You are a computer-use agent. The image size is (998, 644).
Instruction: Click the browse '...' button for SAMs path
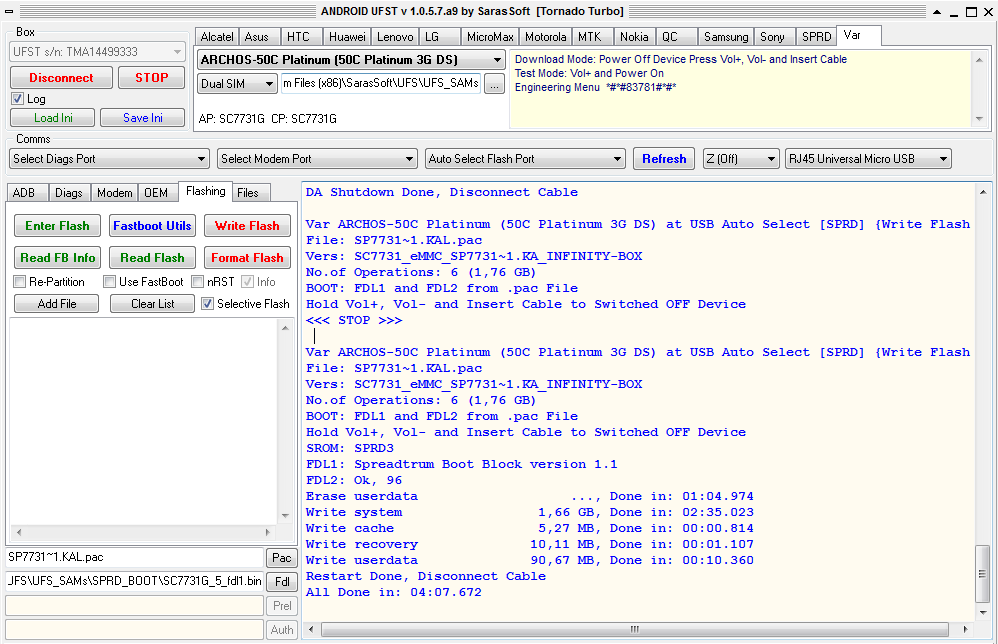495,83
